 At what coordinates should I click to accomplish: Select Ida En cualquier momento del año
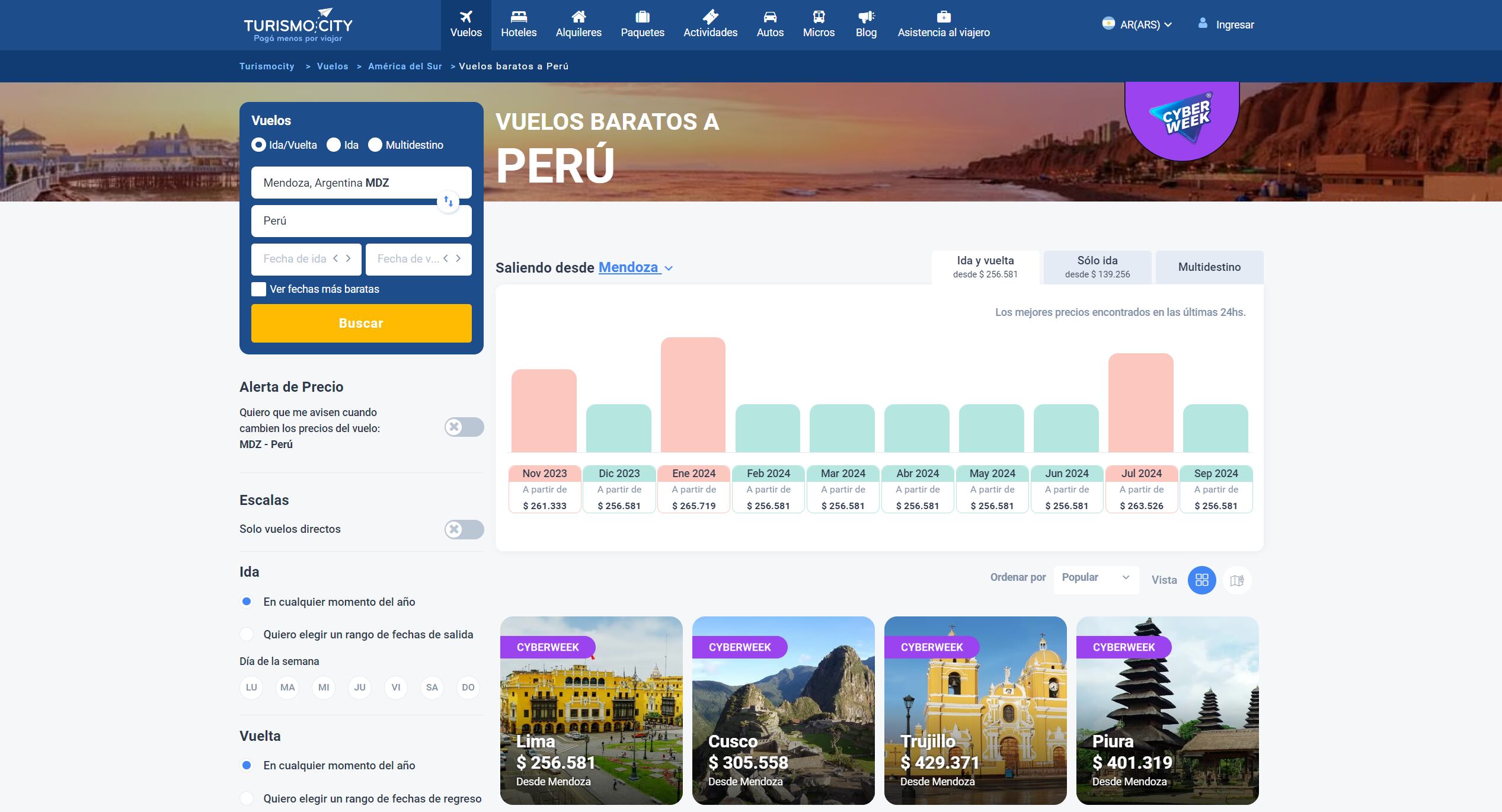point(247,602)
